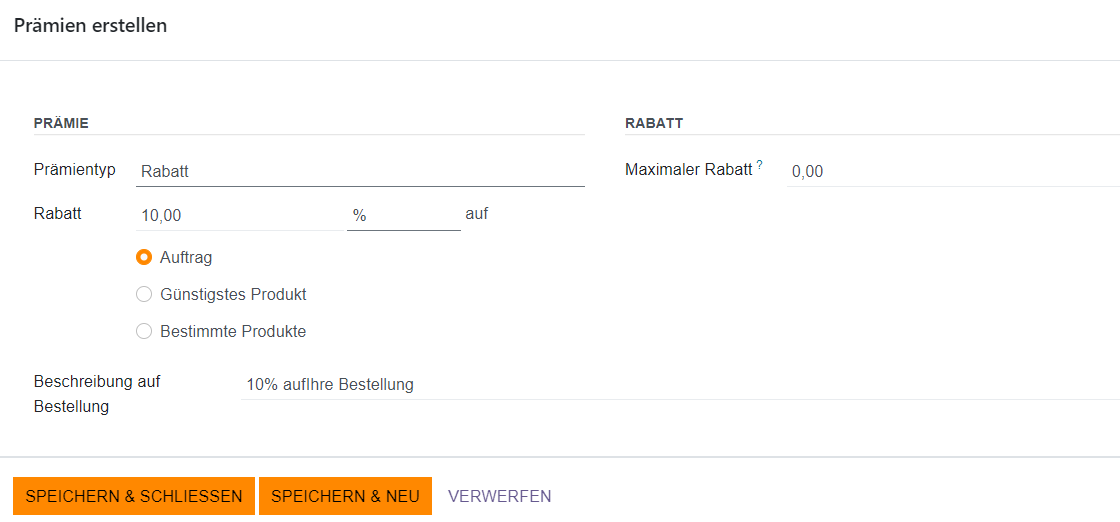Viewport: 1120px width, 522px height.
Task: Click the help question mark beside Maximaler Rabatt
Action: [760, 165]
